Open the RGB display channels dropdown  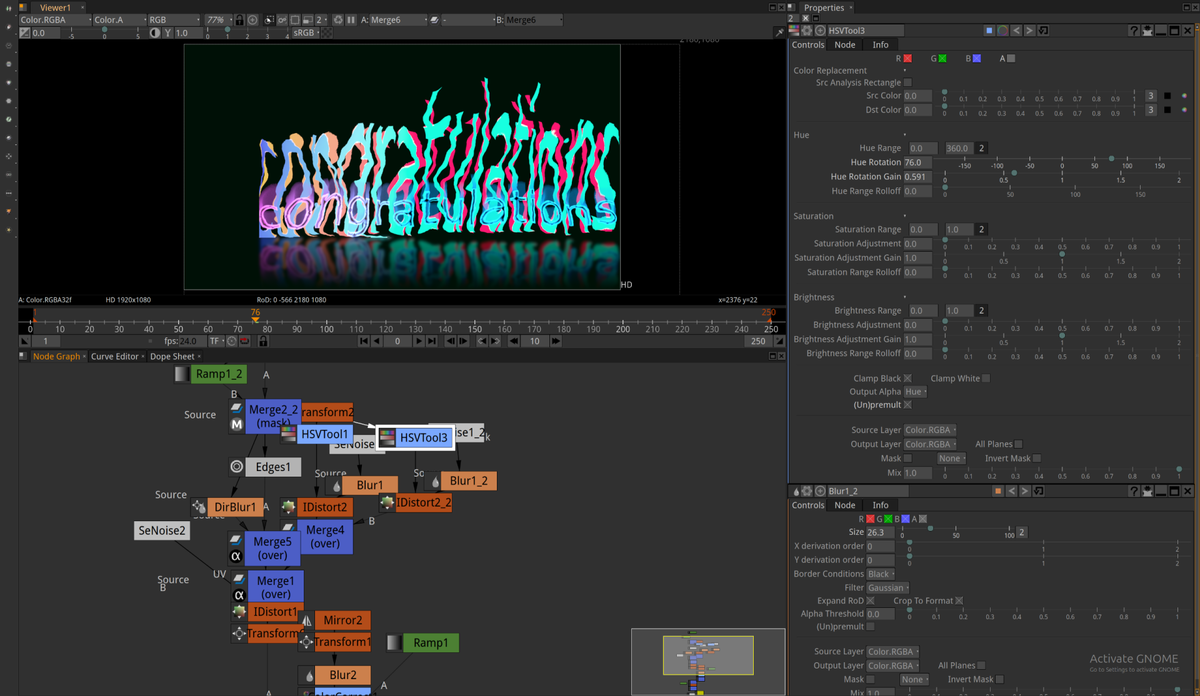[173, 20]
